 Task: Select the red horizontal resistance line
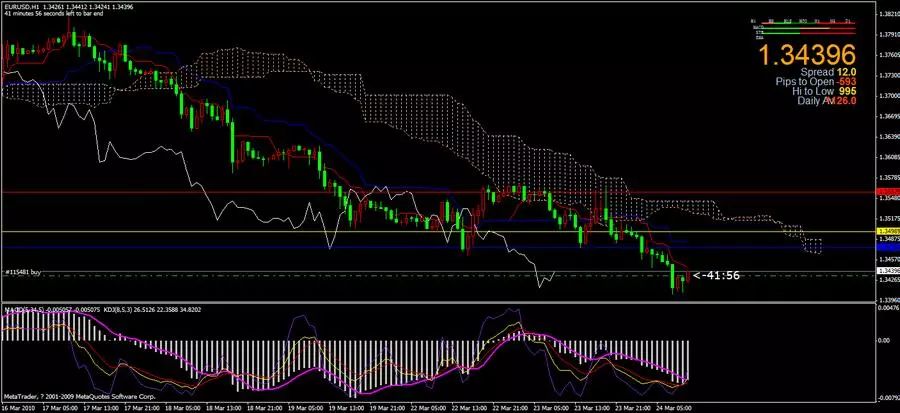[x=439, y=192]
